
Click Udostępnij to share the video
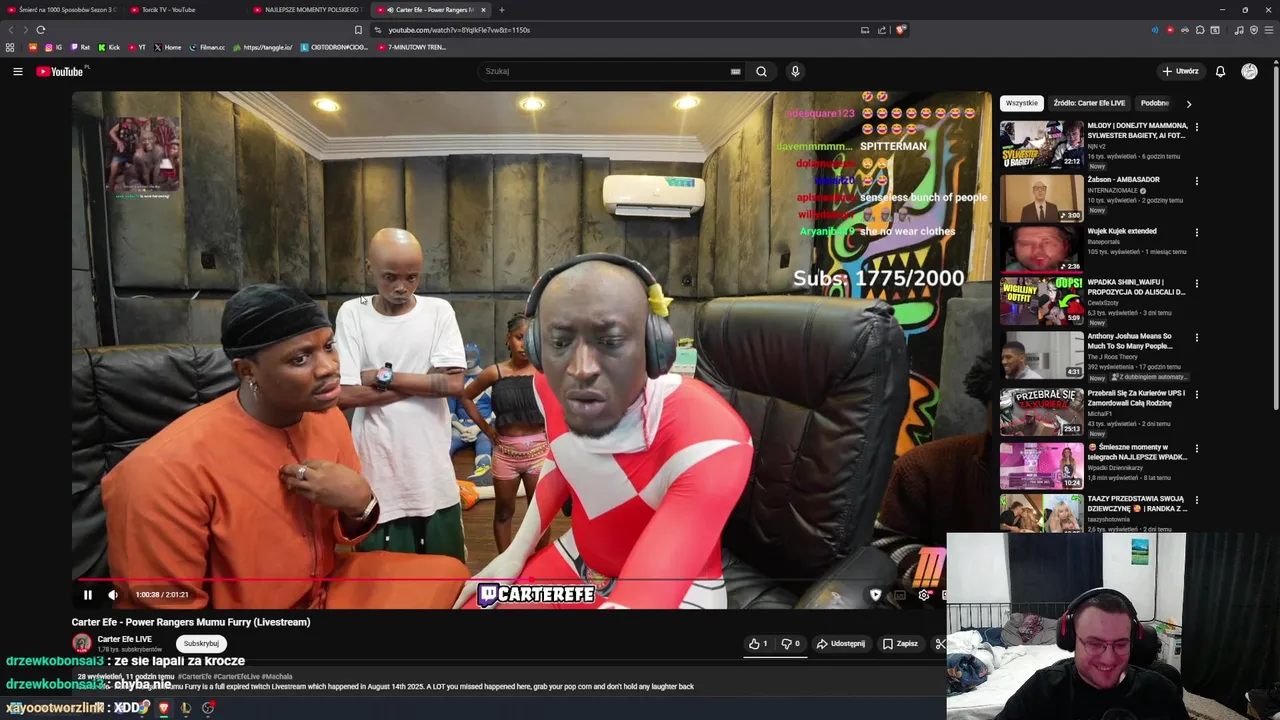(841, 644)
